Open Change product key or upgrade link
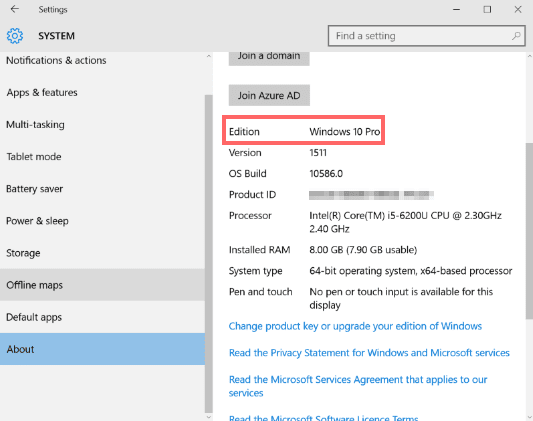 pos(355,326)
